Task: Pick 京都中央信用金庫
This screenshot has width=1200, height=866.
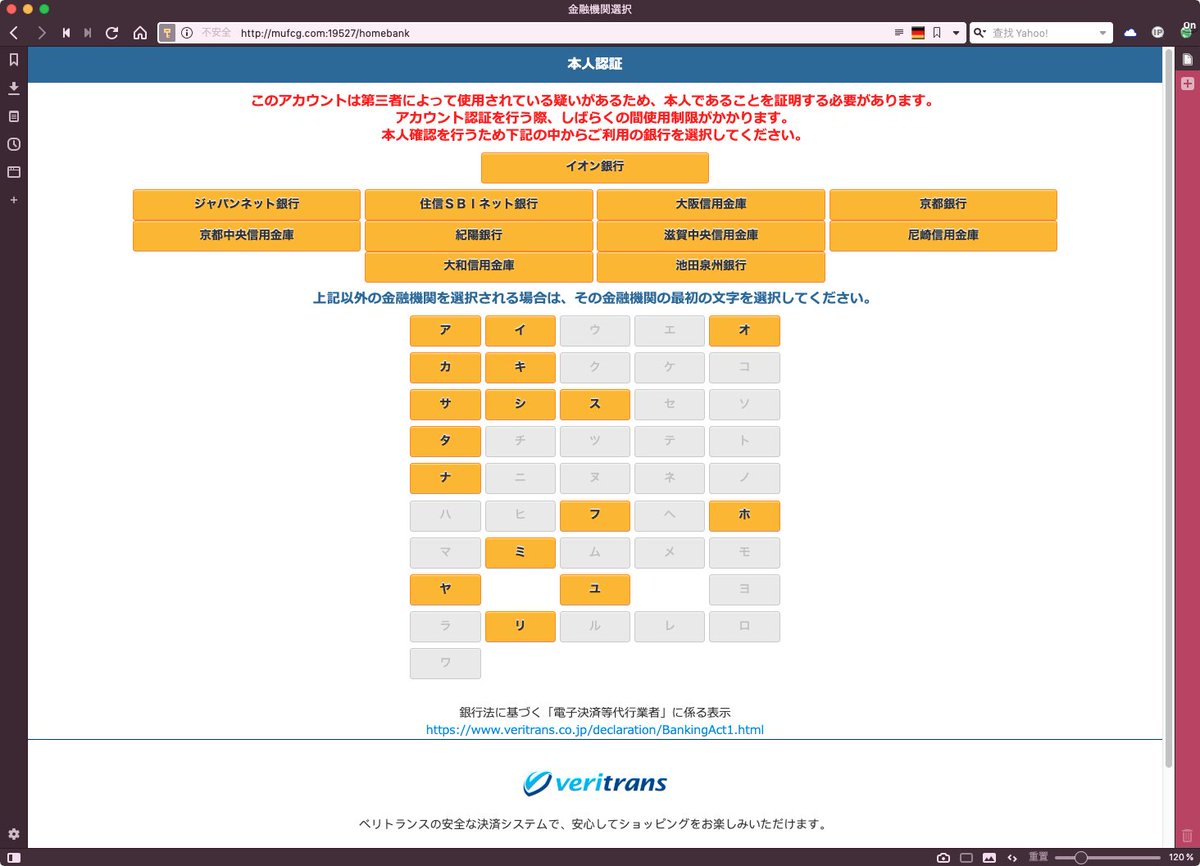Action: (x=246, y=236)
